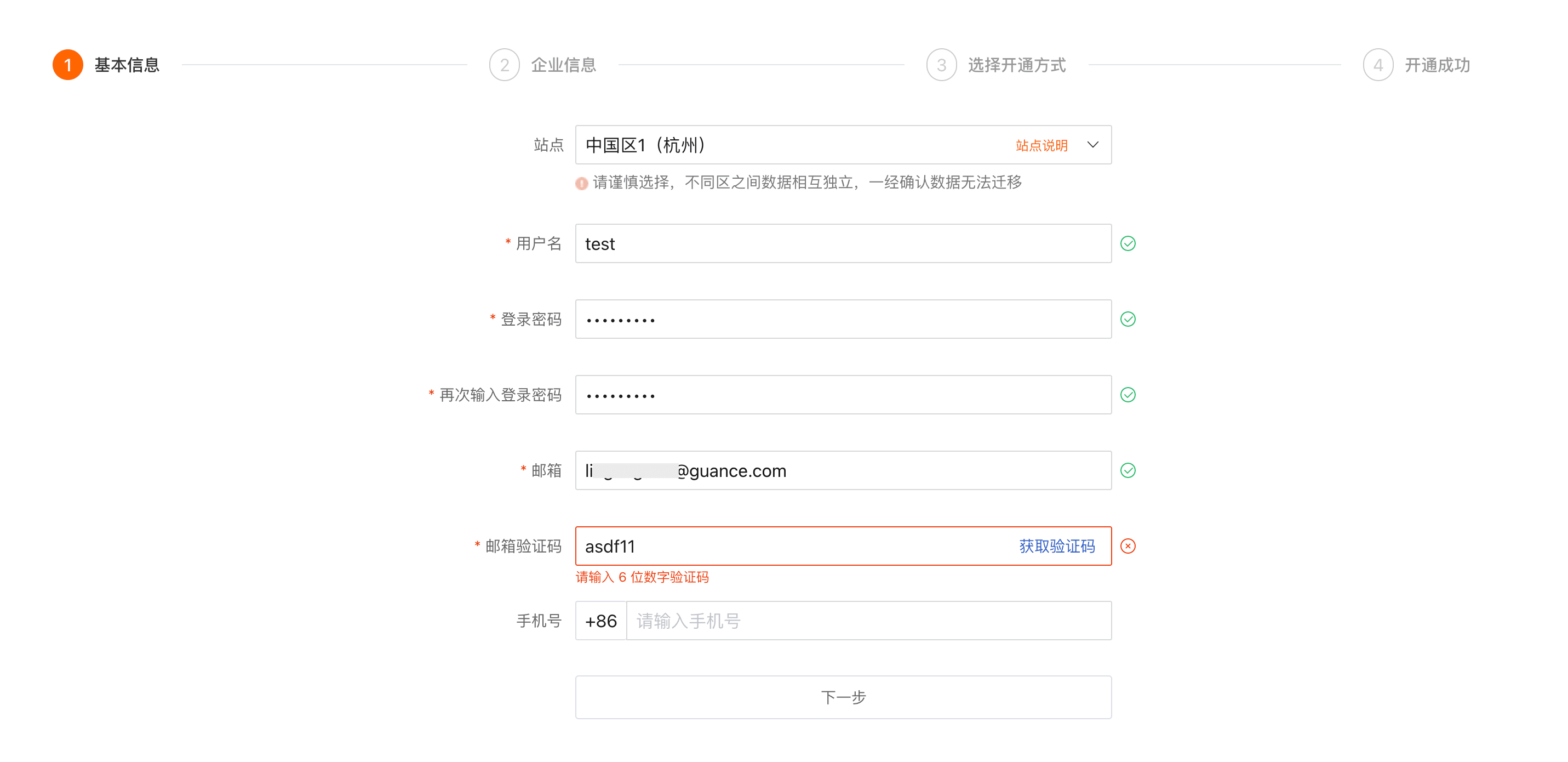
Task: Click into the email verification code field with asdf11
Action: click(x=791, y=547)
